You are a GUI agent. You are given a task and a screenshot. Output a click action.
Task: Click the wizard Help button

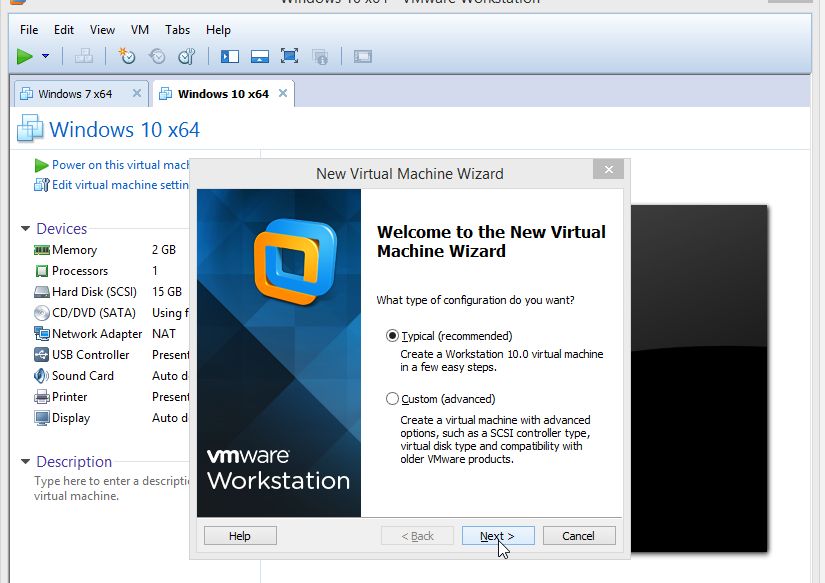click(240, 536)
